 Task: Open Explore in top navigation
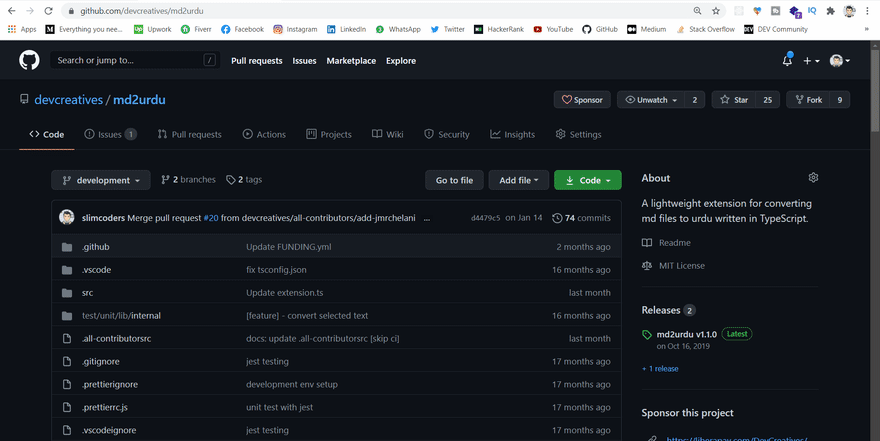click(401, 61)
